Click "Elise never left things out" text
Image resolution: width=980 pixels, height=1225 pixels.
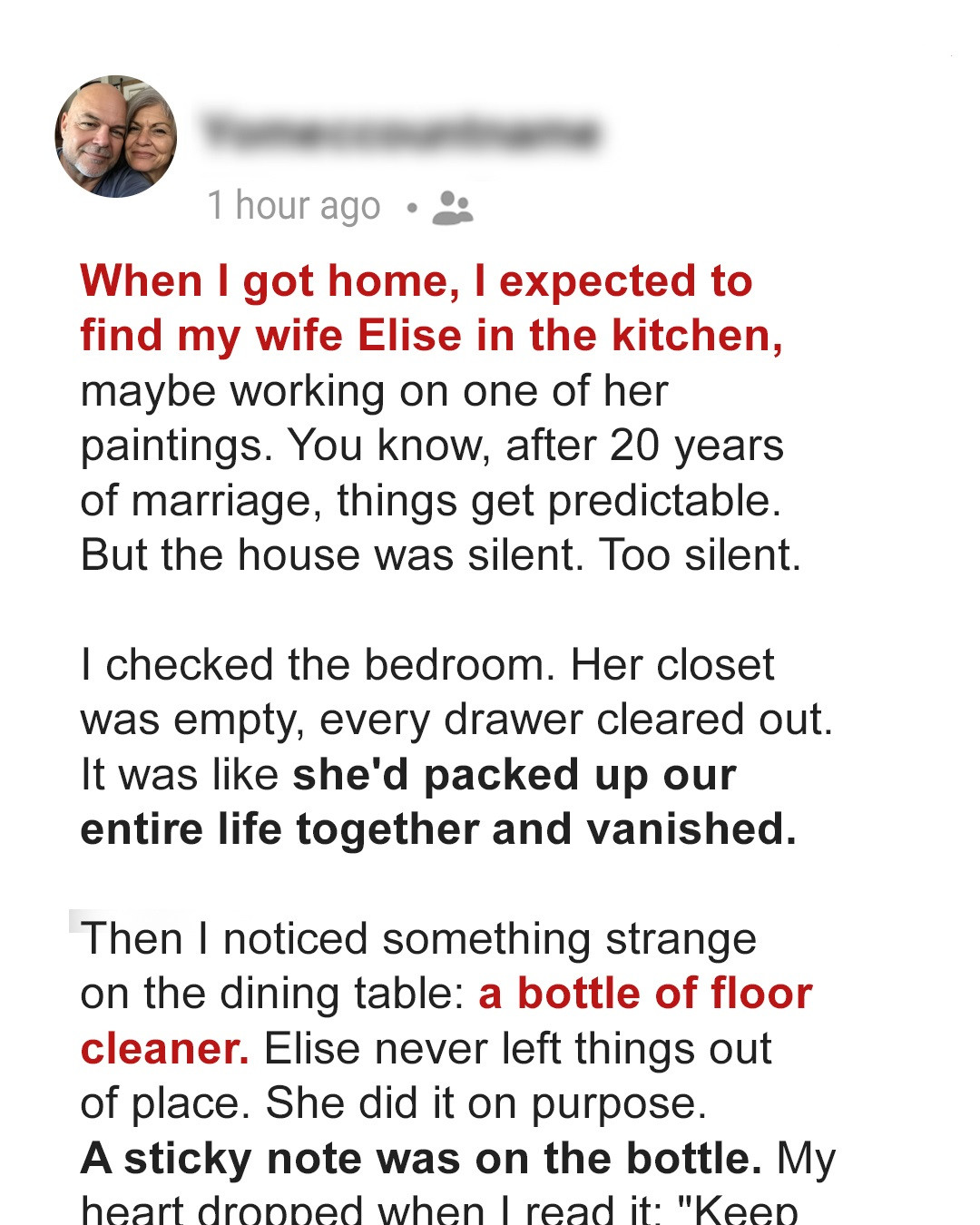[x=517, y=1049]
